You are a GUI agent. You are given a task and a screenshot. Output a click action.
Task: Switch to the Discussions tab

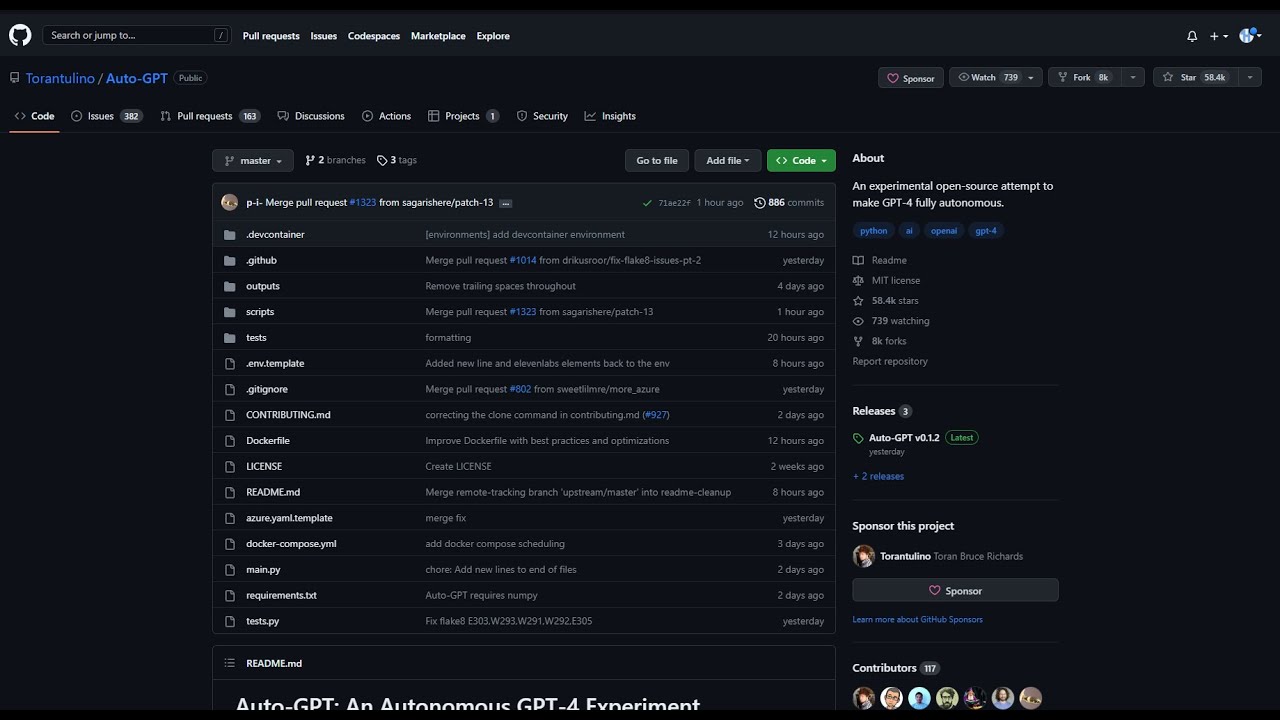point(311,116)
